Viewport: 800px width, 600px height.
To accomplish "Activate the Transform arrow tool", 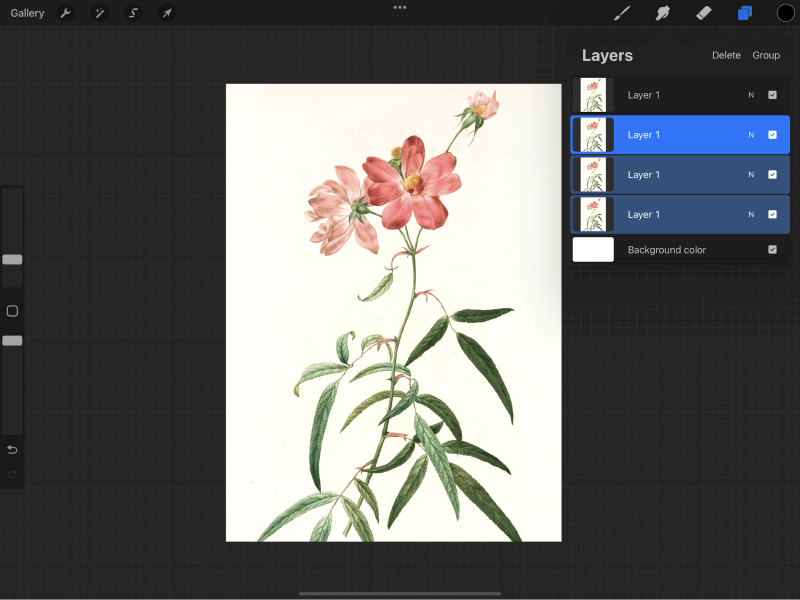I will [167, 13].
